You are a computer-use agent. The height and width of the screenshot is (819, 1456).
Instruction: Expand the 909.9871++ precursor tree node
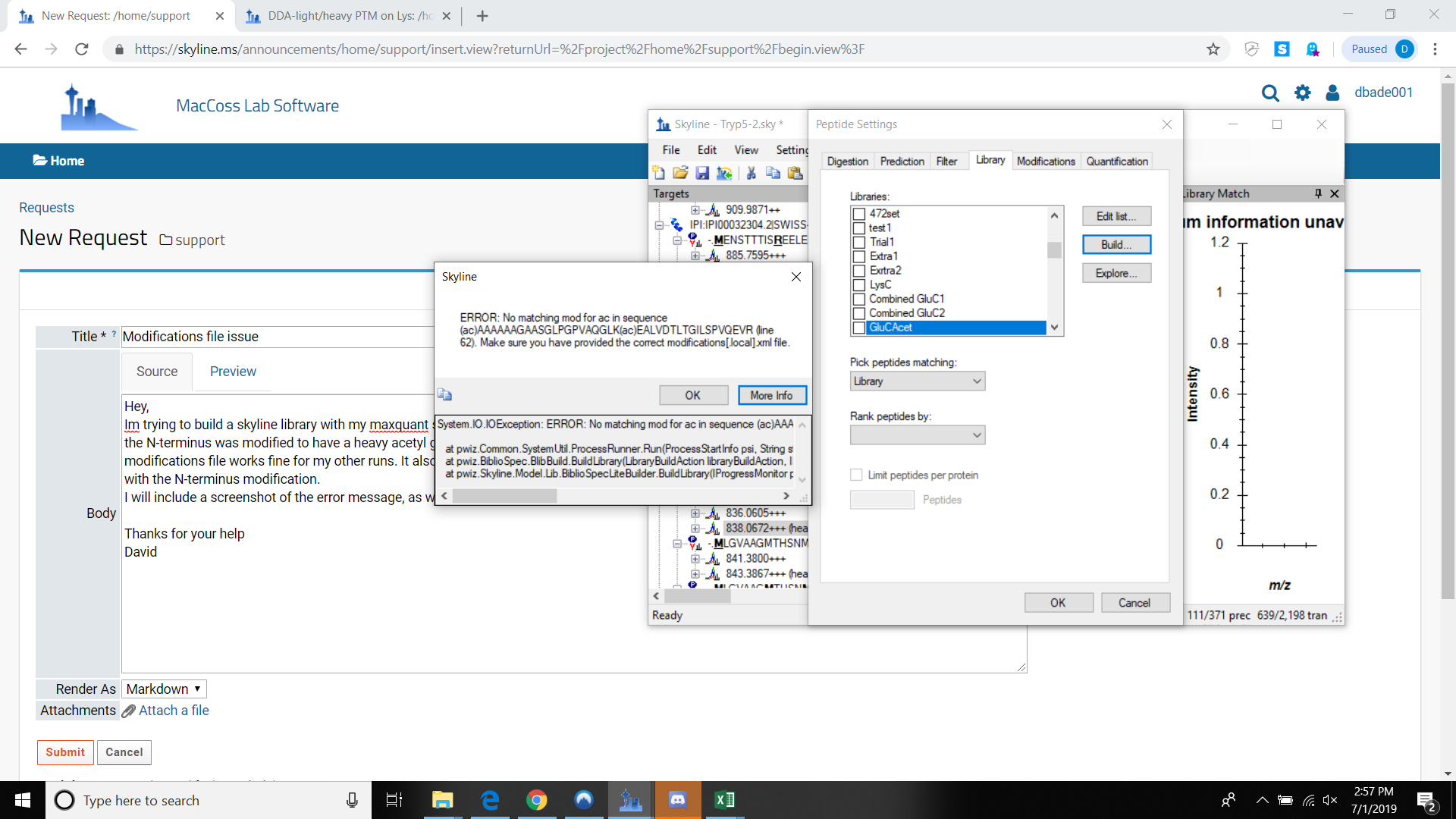[695, 210]
